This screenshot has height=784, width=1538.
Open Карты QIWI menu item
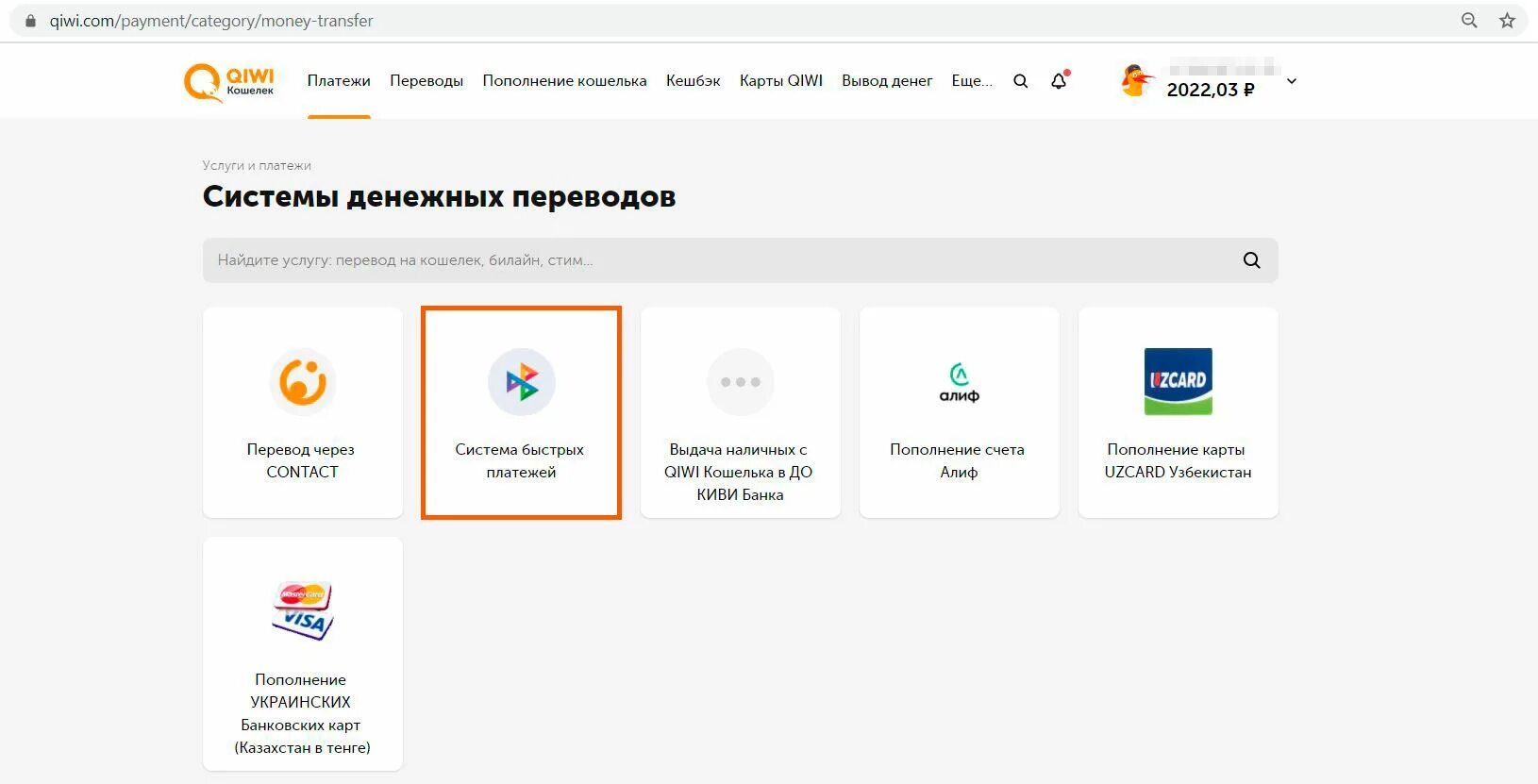pyautogui.click(x=780, y=81)
